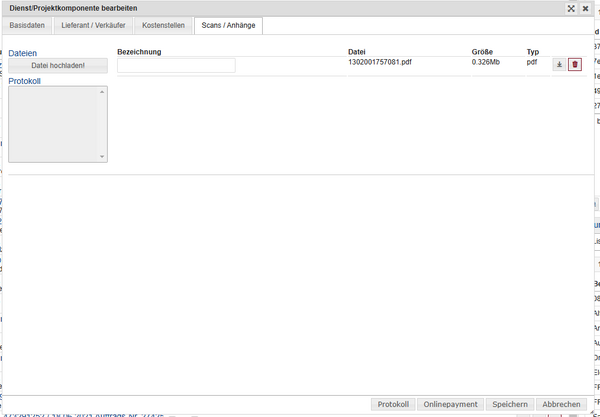This screenshot has height=417, width=600.
Task: Click into the Bezeichnung text field
Action: pyautogui.click(x=176, y=65)
